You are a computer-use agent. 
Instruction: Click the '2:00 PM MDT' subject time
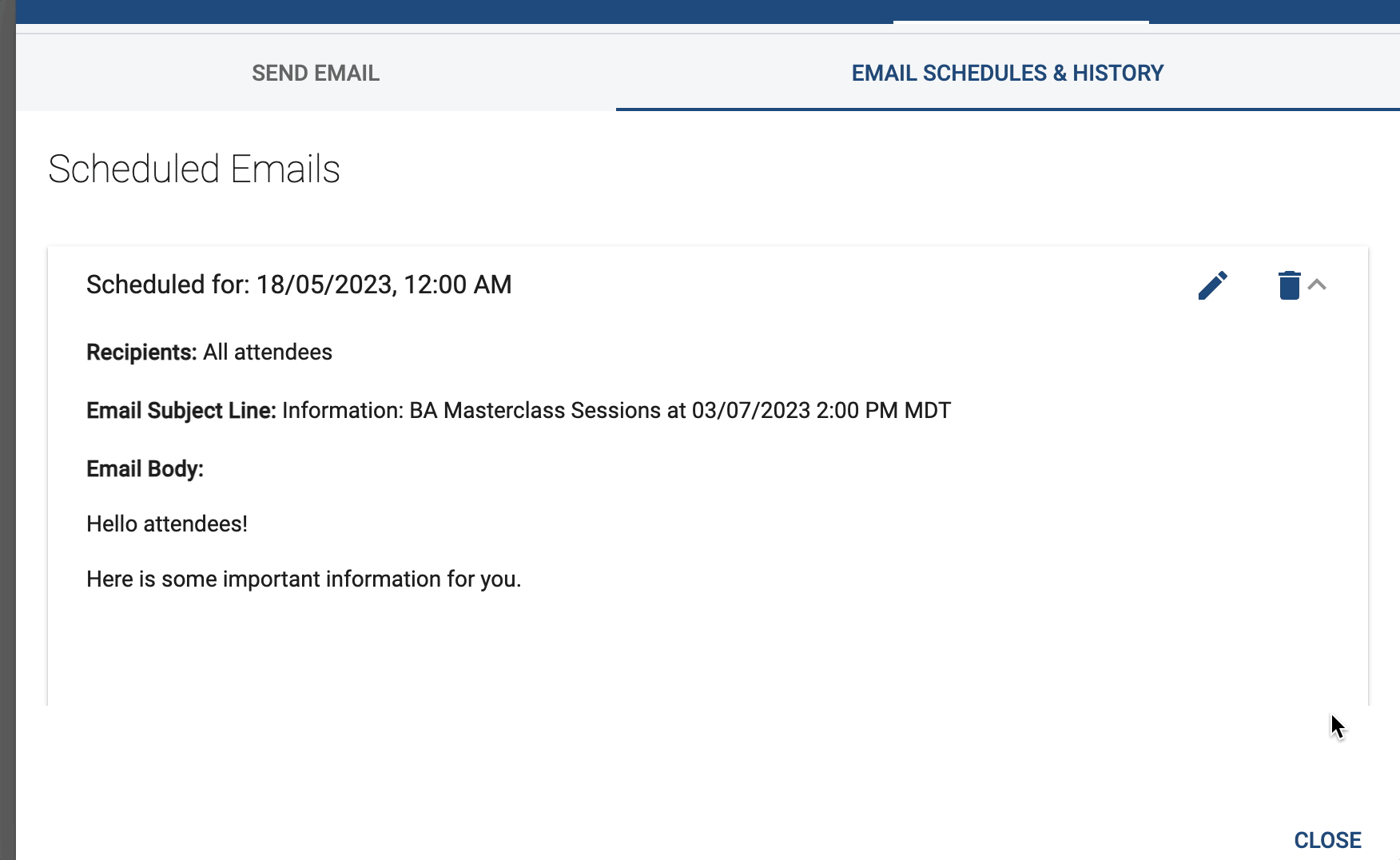click(884, 410)
